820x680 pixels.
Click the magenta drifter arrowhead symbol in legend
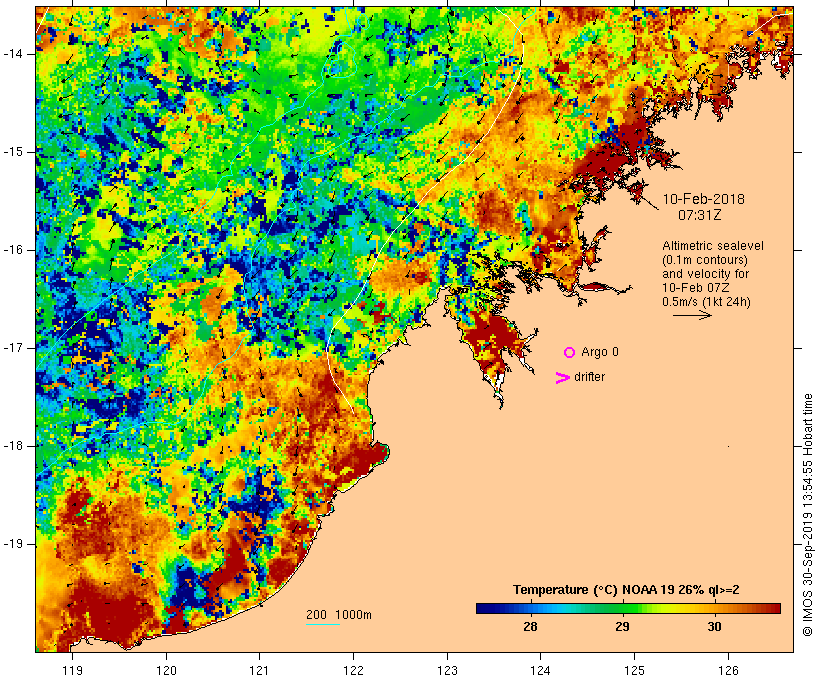point(562,378)
